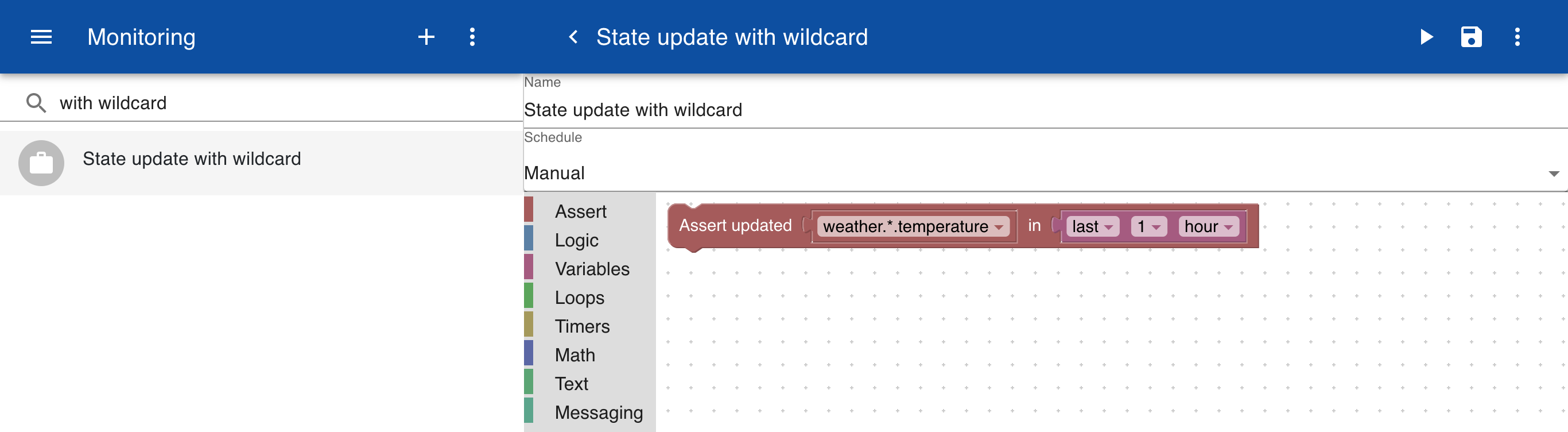Image resolution: width=1568 pixels, height=432 pixels.
Task: Select the briefcase icon of the list item
Action: [41, 163]
